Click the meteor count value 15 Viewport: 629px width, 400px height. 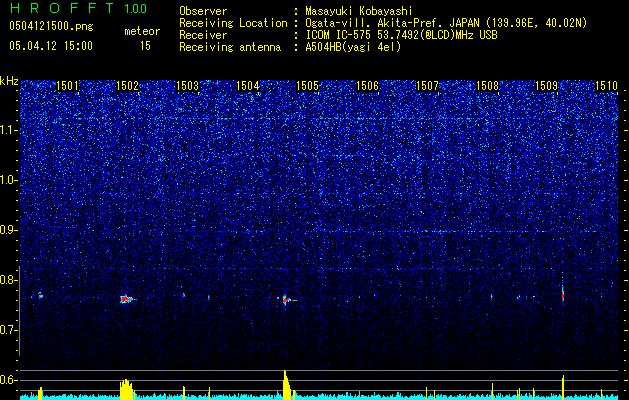coord(145,46)
